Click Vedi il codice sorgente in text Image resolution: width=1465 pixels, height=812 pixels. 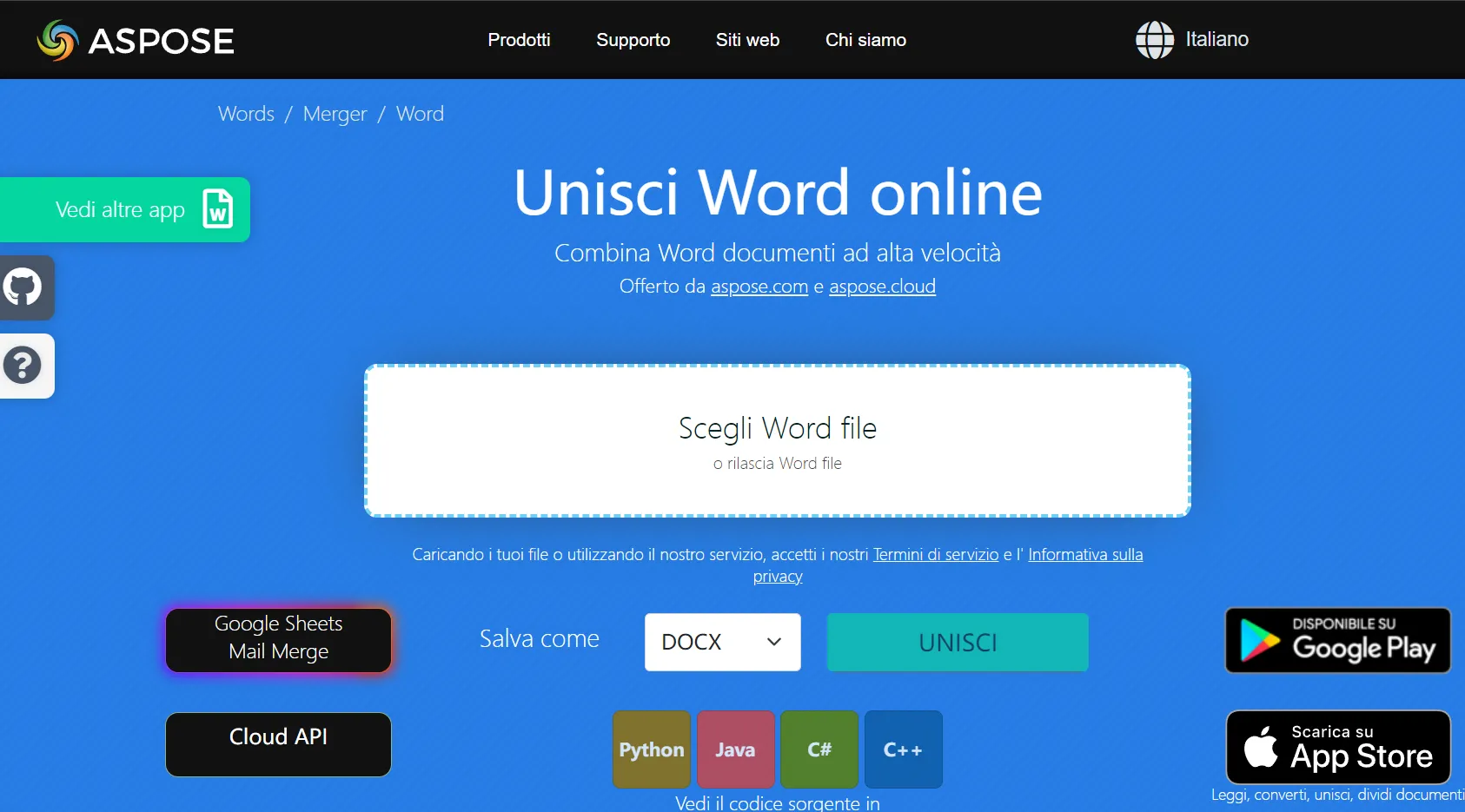tap(778, 802)
